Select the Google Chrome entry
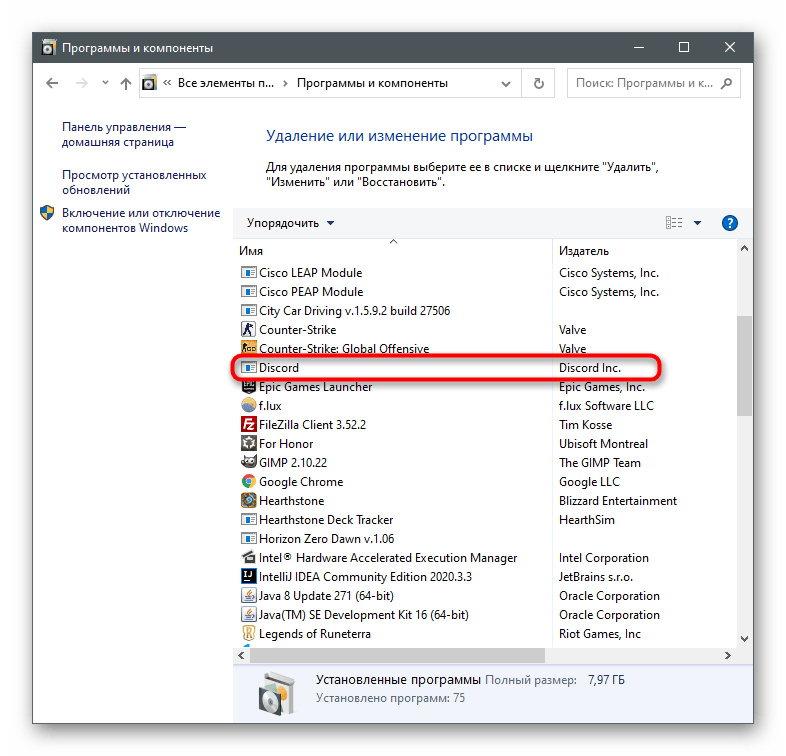Screen dimensions: 786x756 pos(301,482)
